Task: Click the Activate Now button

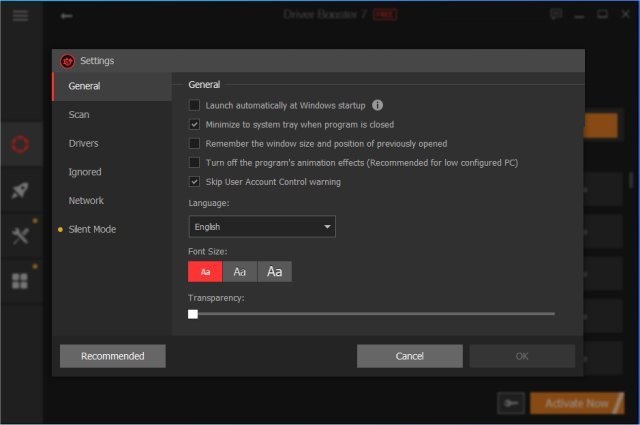Action: pos(577,403)
